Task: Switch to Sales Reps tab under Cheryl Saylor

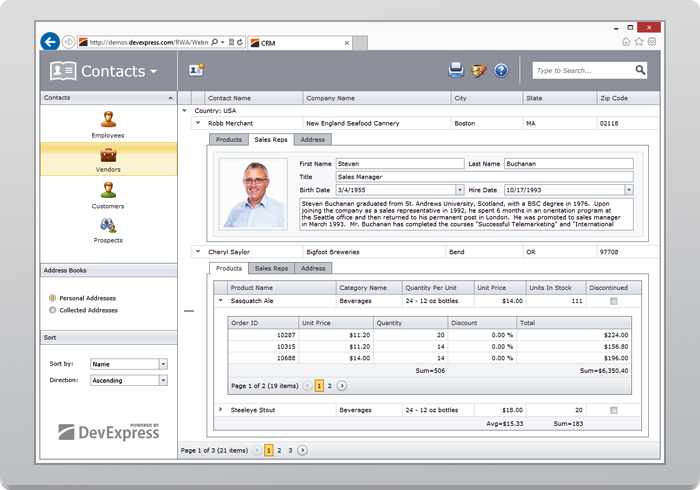Action: (x=270, y=268)
